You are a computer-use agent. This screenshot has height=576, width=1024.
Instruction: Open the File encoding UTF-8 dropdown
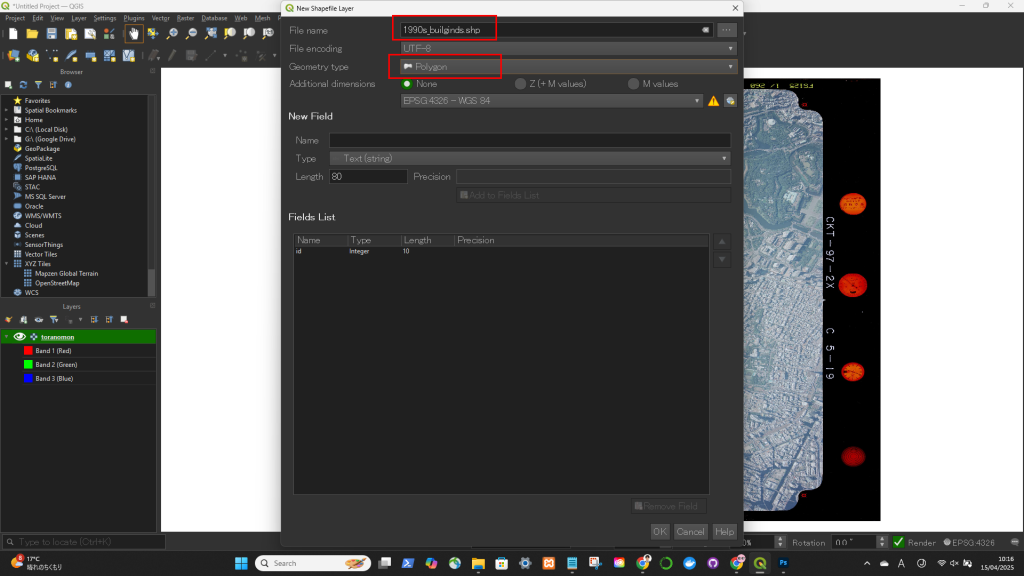click(567, 48)
